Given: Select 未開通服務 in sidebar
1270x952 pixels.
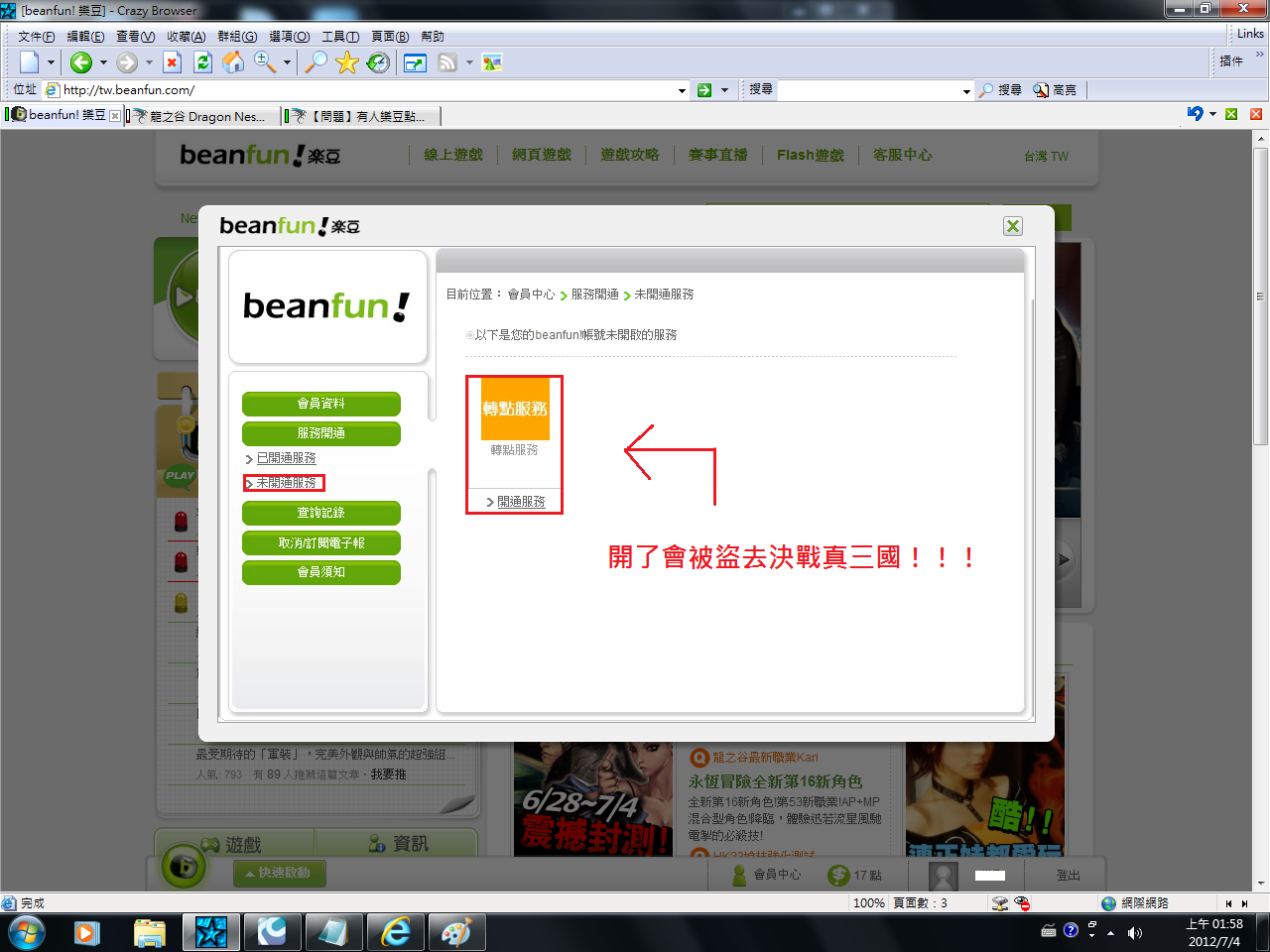Looking at the screenshot, I should 287,483.
